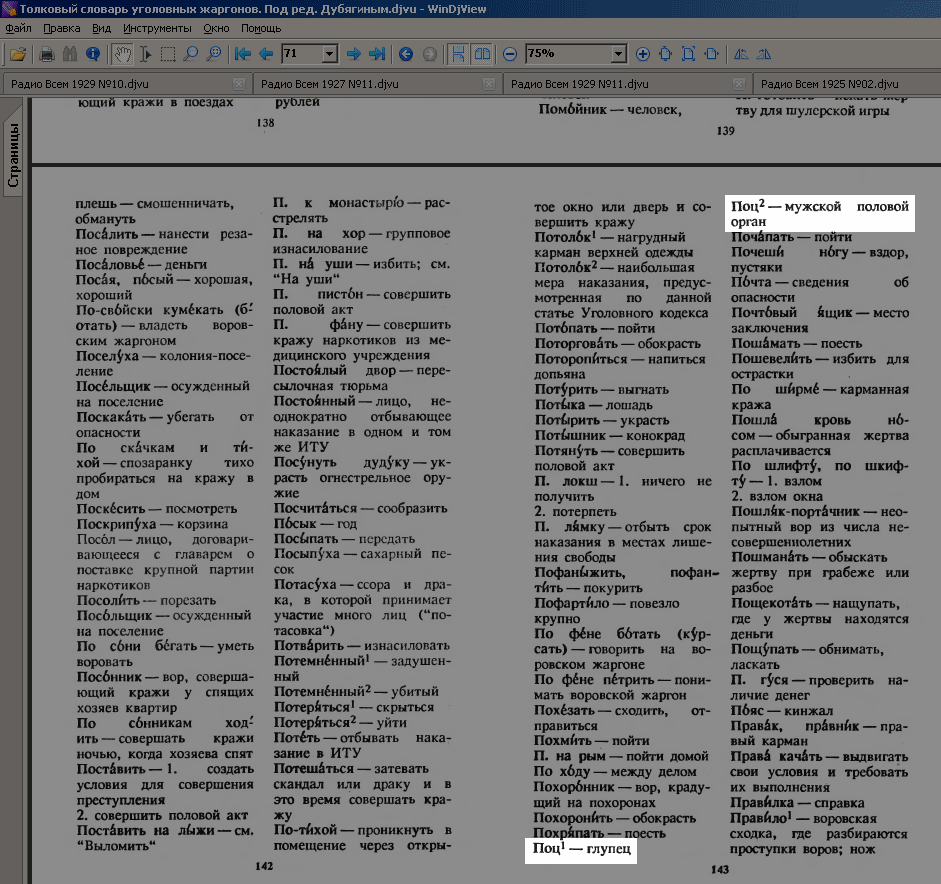Click the entry 'Потыка — лошадь'

click(x=593, y=405)
